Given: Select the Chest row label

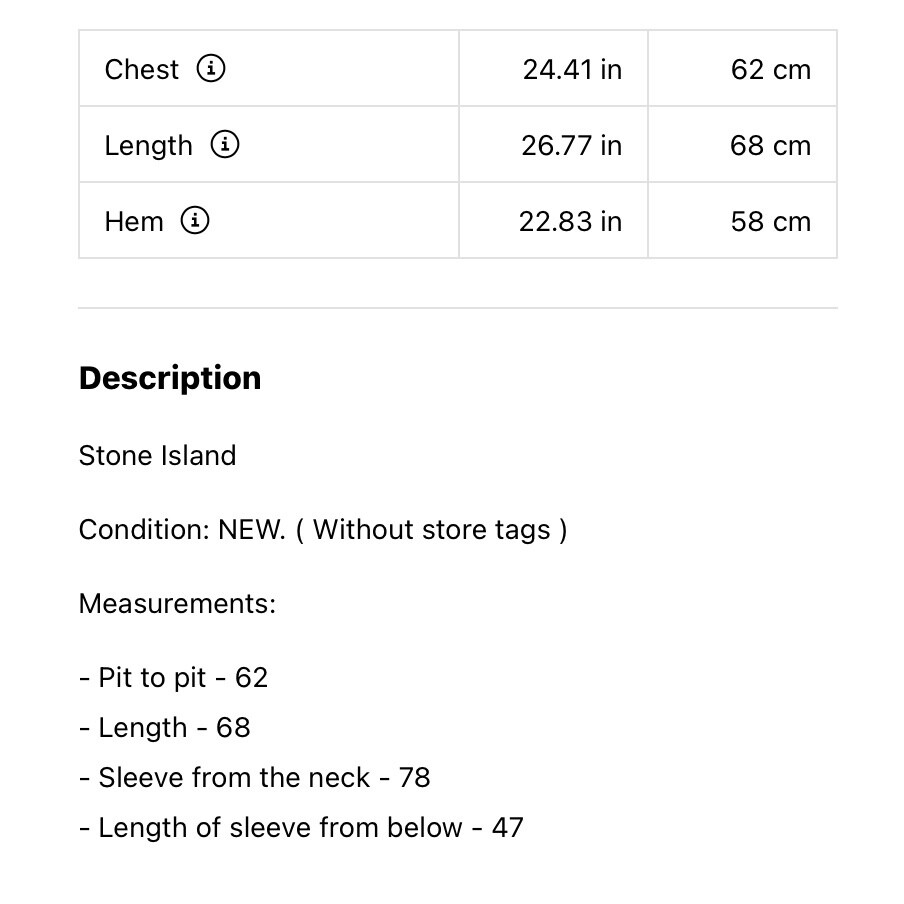Looking at the screenshot, I should coord(141,70).
